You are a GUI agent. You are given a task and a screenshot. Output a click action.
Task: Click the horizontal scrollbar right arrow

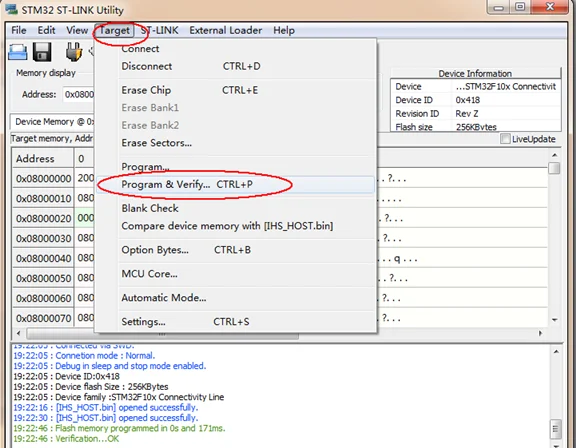click(540, 333)
